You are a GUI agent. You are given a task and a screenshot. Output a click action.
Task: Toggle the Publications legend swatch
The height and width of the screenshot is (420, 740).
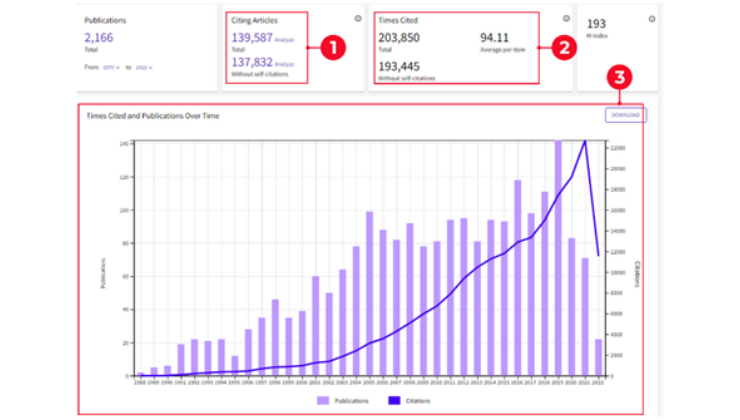point(323,401)
